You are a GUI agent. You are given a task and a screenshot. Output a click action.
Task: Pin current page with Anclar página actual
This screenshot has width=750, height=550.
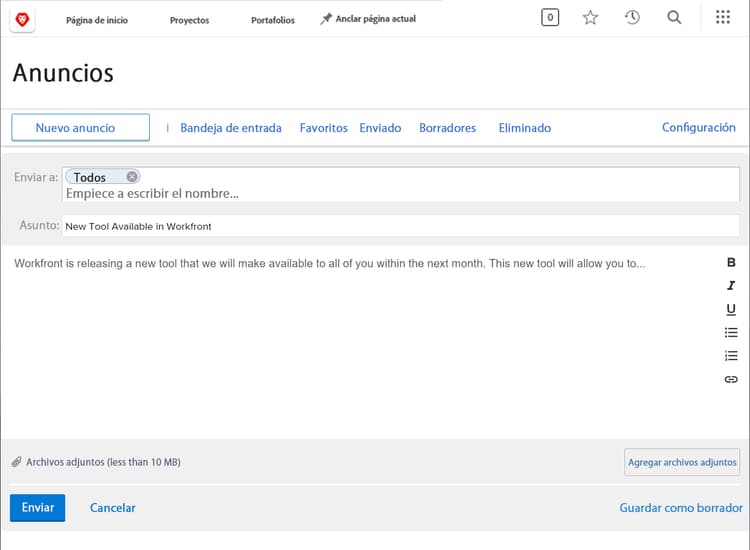(368, 19)
